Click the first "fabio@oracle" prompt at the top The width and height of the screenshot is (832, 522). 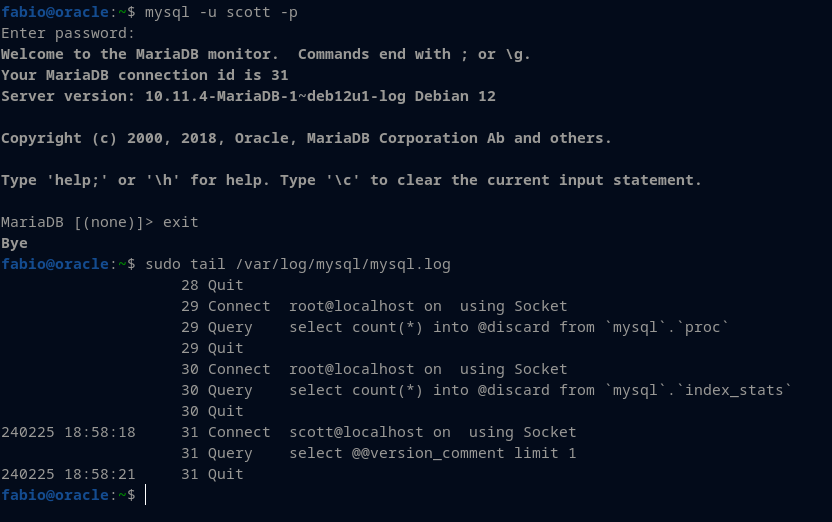(x=59, y=12)
